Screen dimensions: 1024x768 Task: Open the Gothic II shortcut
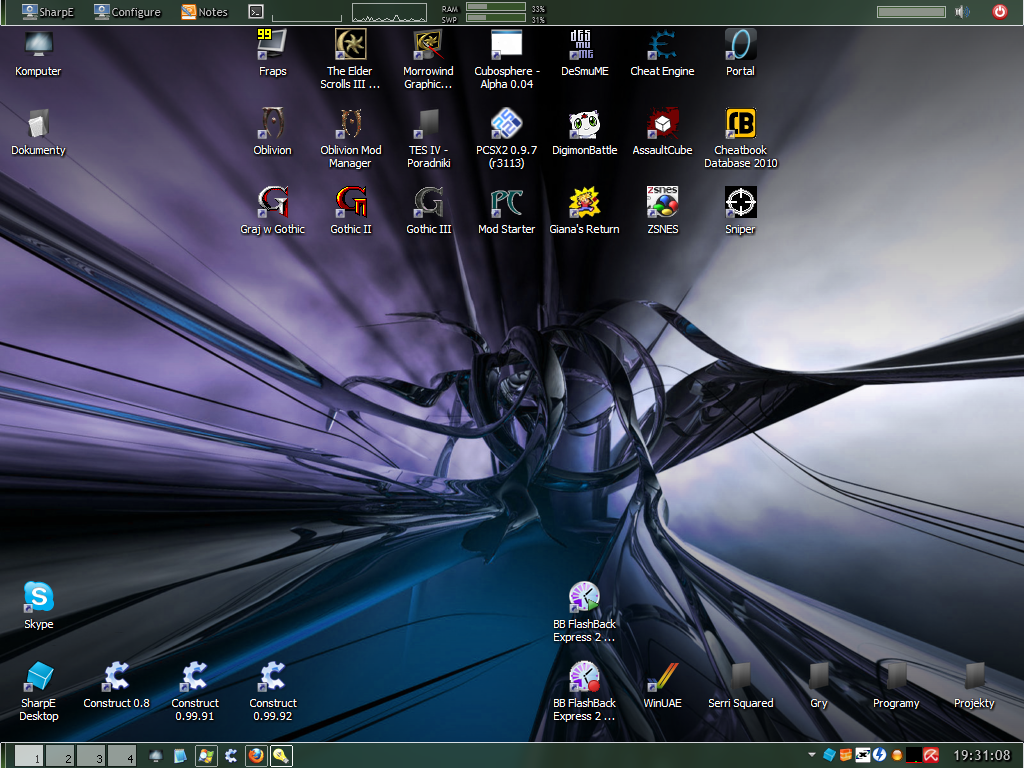(351, 203)
